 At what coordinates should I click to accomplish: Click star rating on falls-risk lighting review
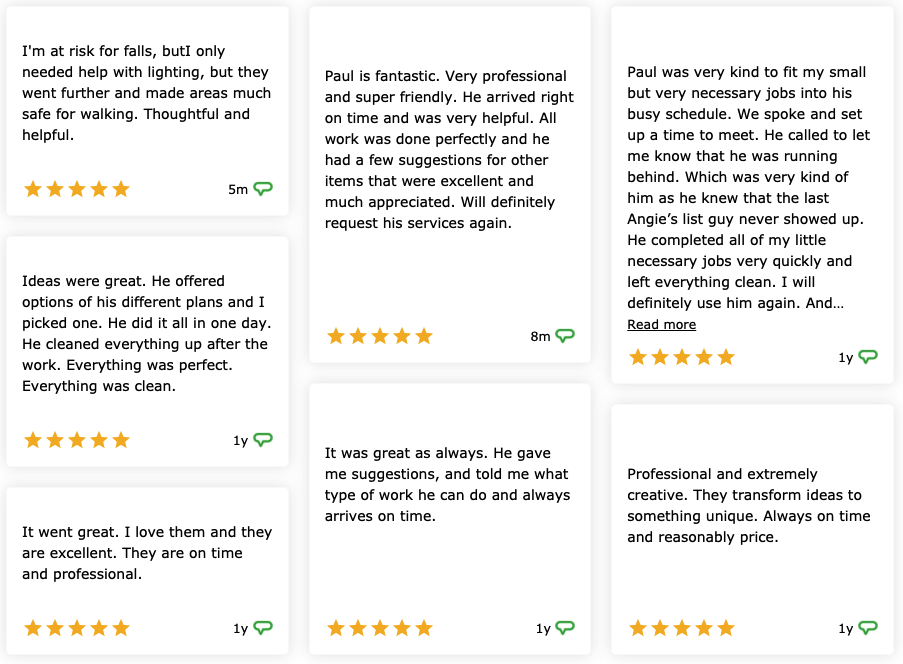click(77, 189)
